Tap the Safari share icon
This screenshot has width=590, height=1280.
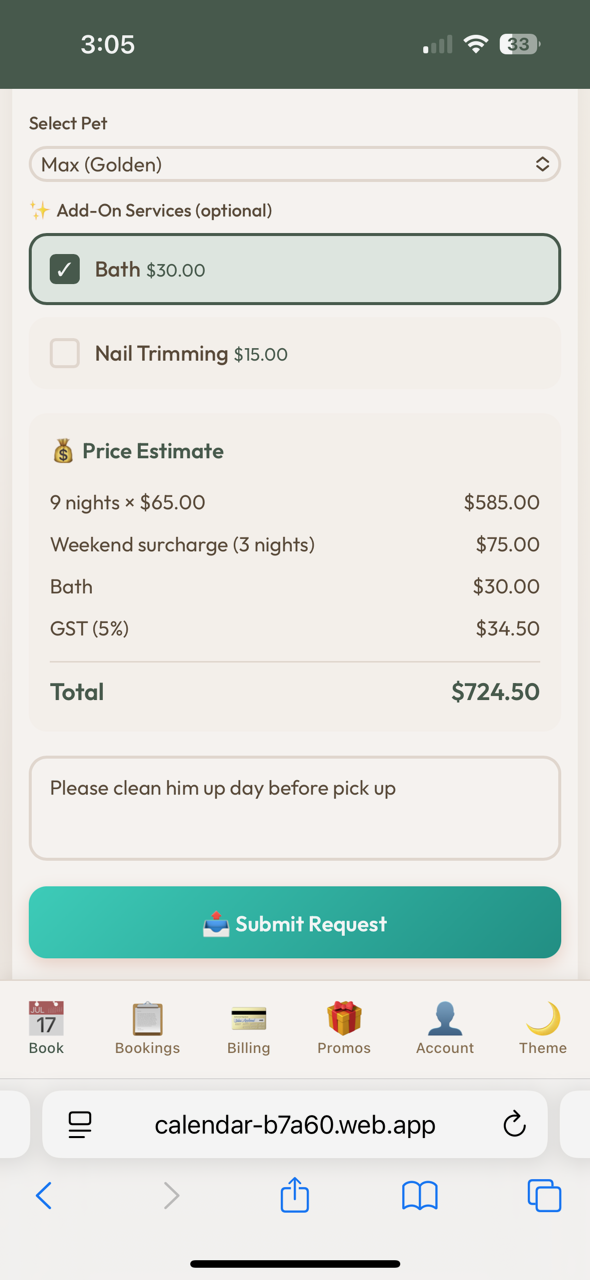pyautogui.click(x=294, y=1195)
